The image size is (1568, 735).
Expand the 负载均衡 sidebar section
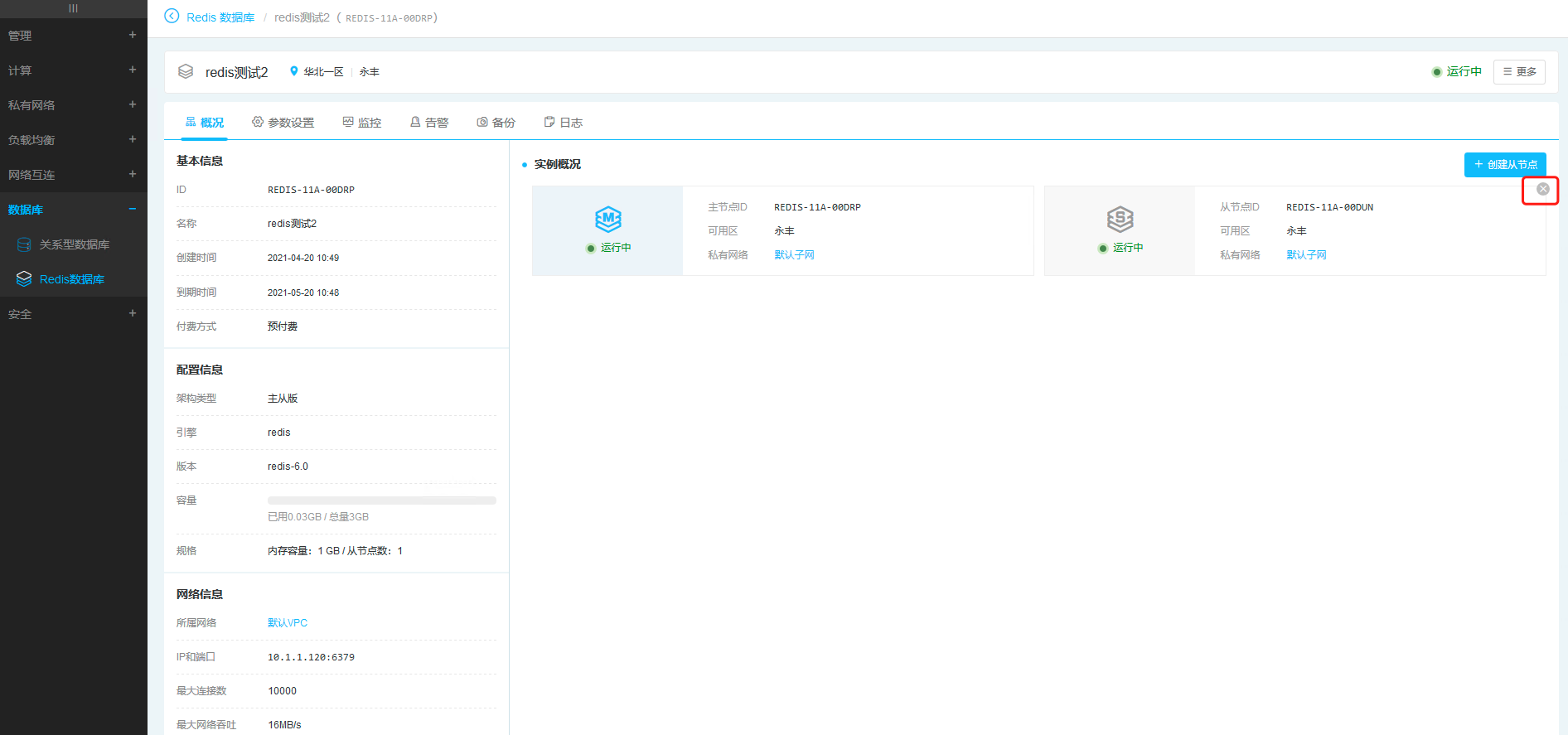pos(133,139)
